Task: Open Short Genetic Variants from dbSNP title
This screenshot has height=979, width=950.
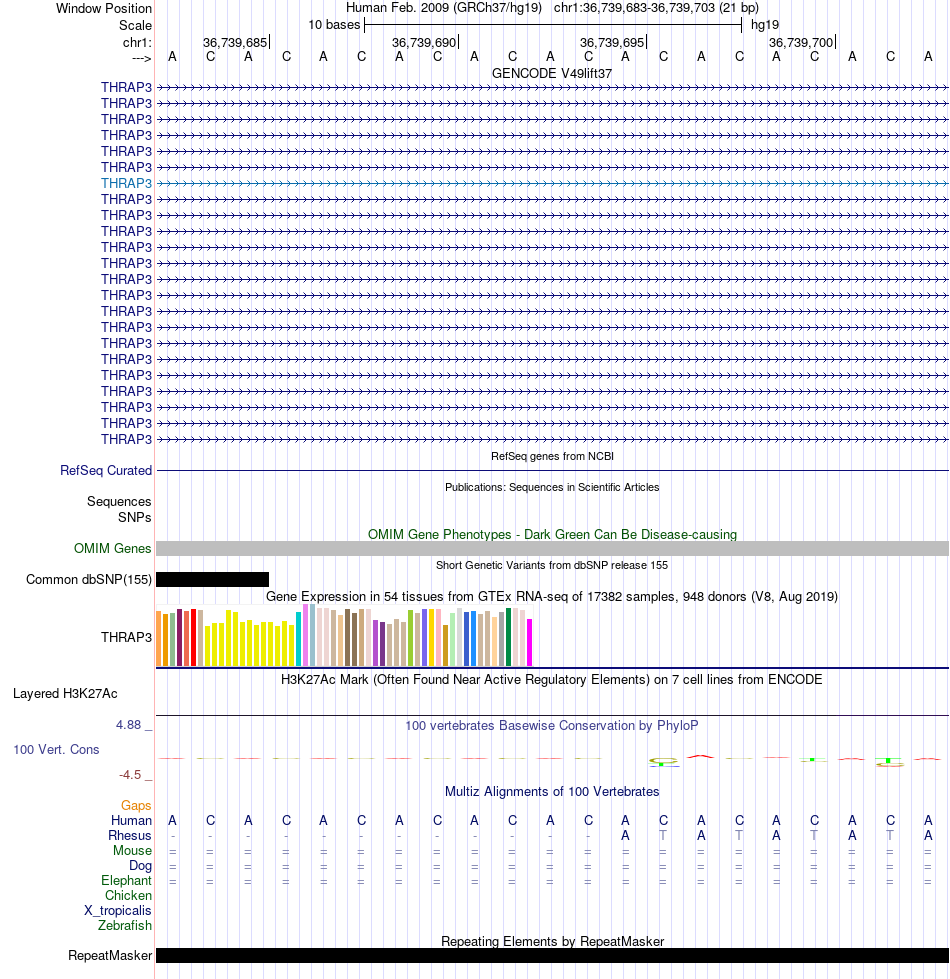Action: coord(552,565)
